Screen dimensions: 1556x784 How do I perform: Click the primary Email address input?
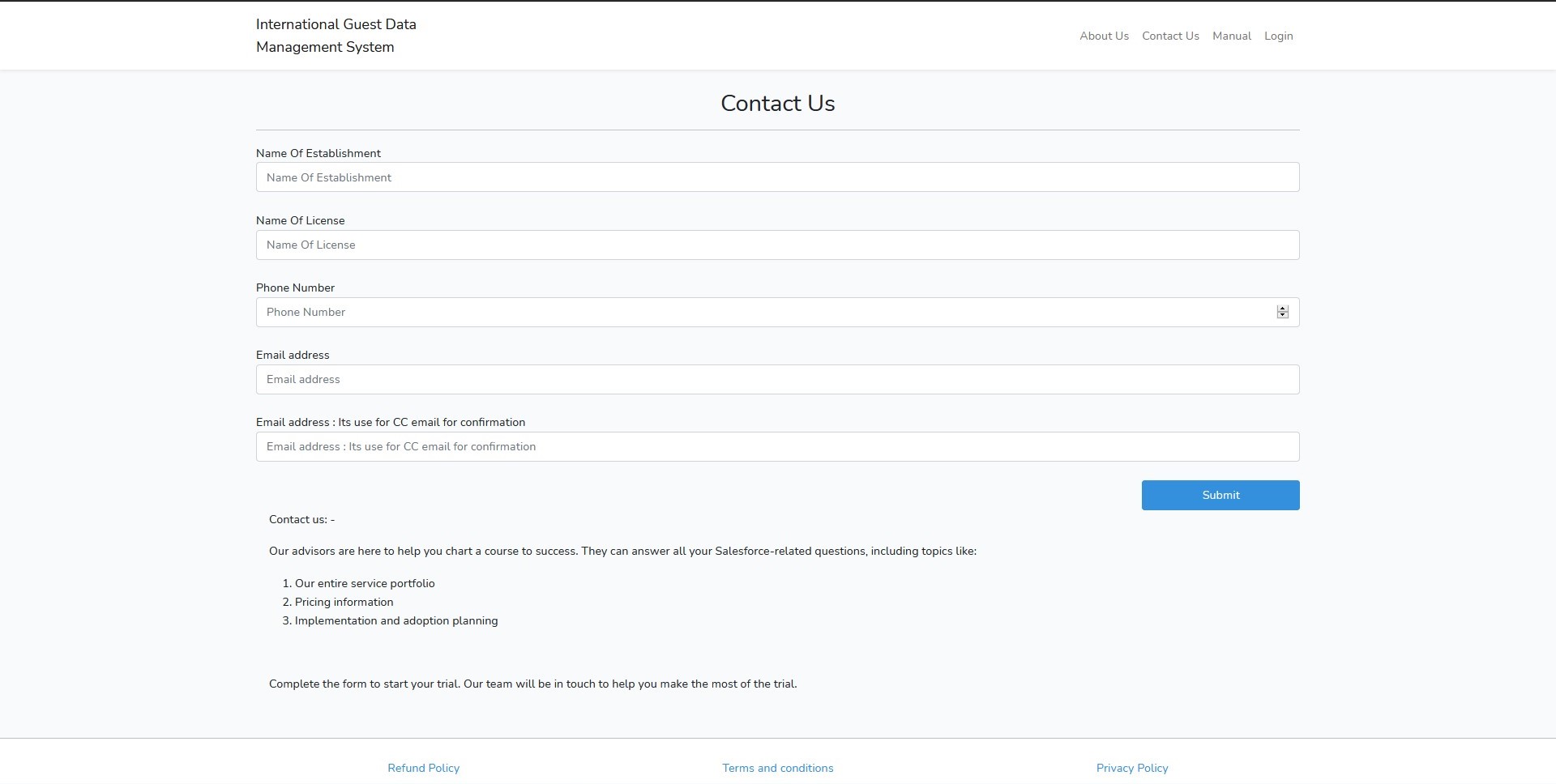[x=776, y=379]
